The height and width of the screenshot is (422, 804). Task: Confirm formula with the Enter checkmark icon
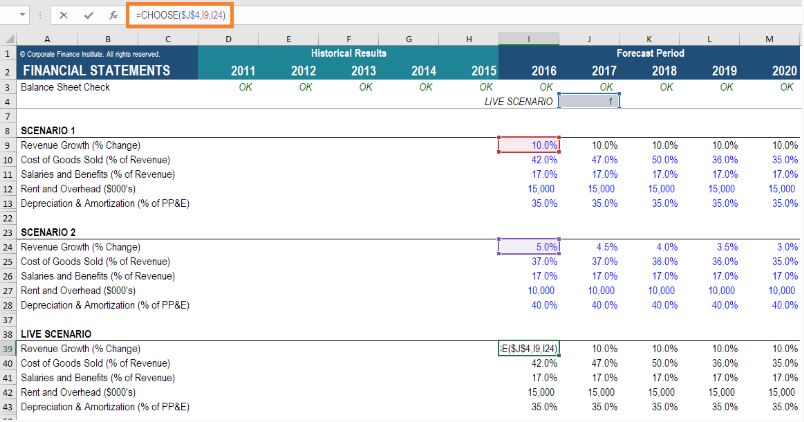88,15
